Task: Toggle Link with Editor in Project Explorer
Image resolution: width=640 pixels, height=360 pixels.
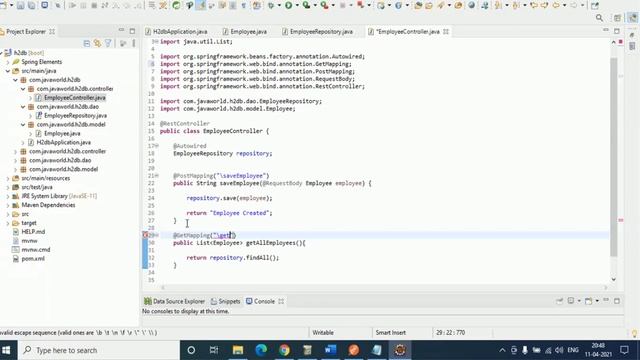Action: 97,43
